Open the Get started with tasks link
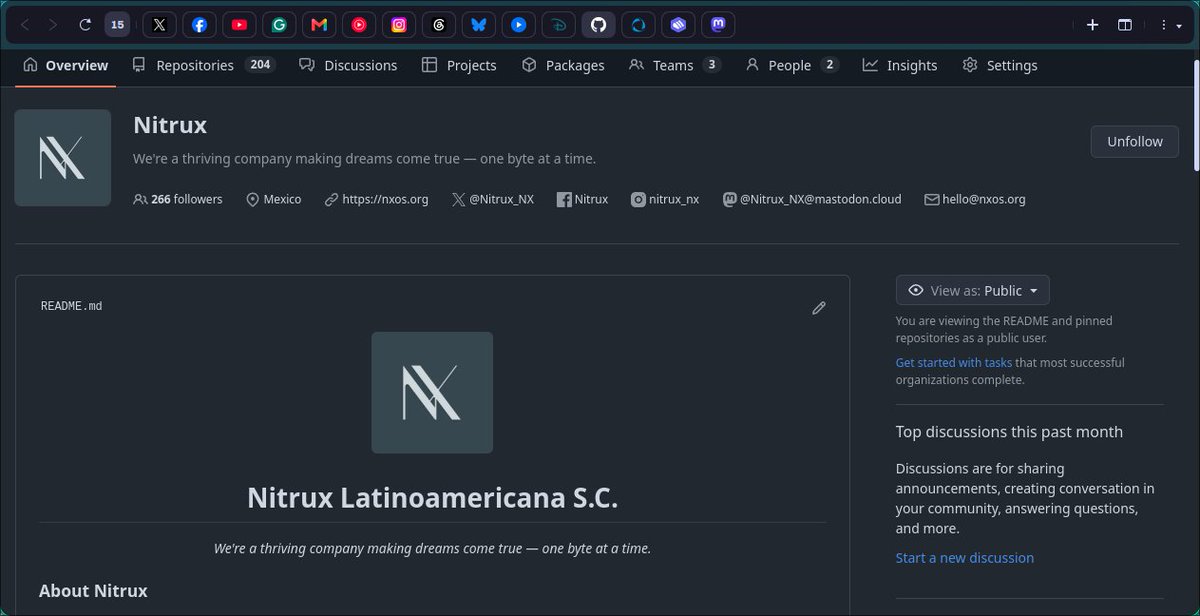1200x616 pixels. coord(954,363)
